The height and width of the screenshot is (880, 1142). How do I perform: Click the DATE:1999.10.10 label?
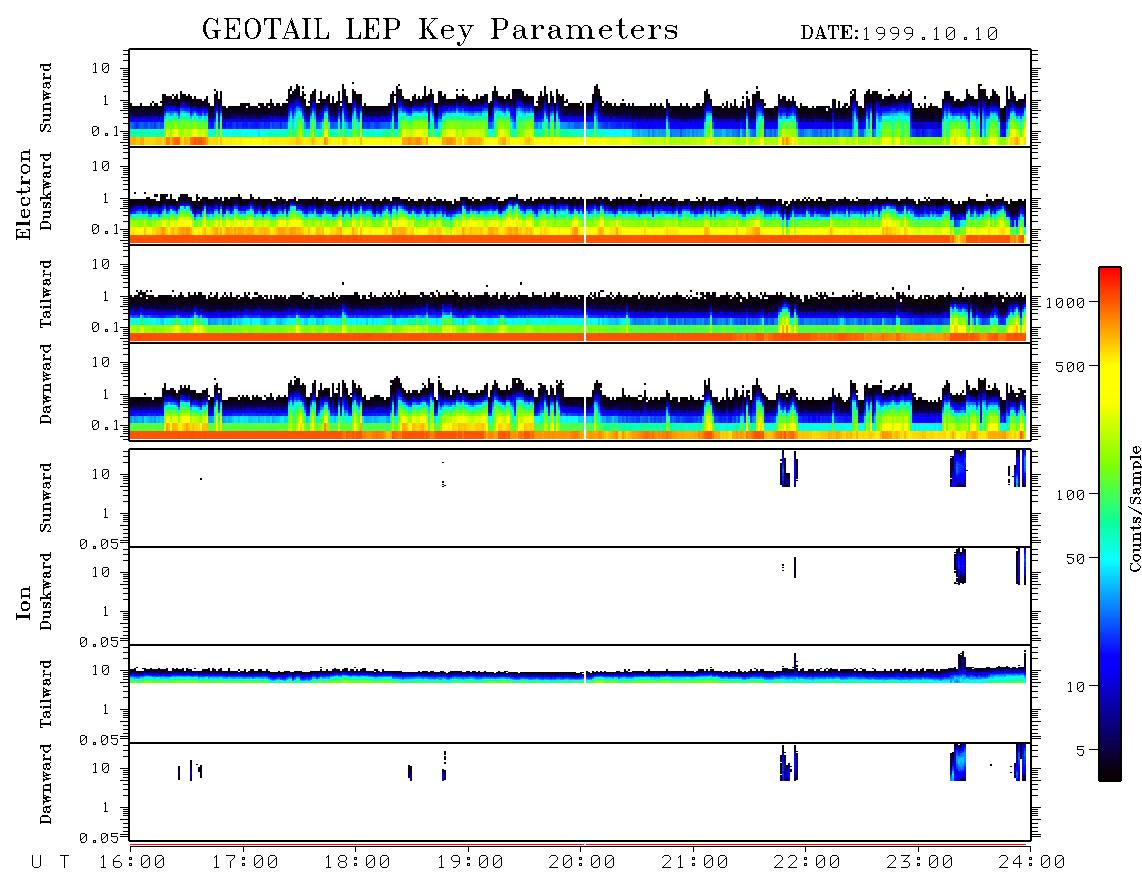pos(899,34)
